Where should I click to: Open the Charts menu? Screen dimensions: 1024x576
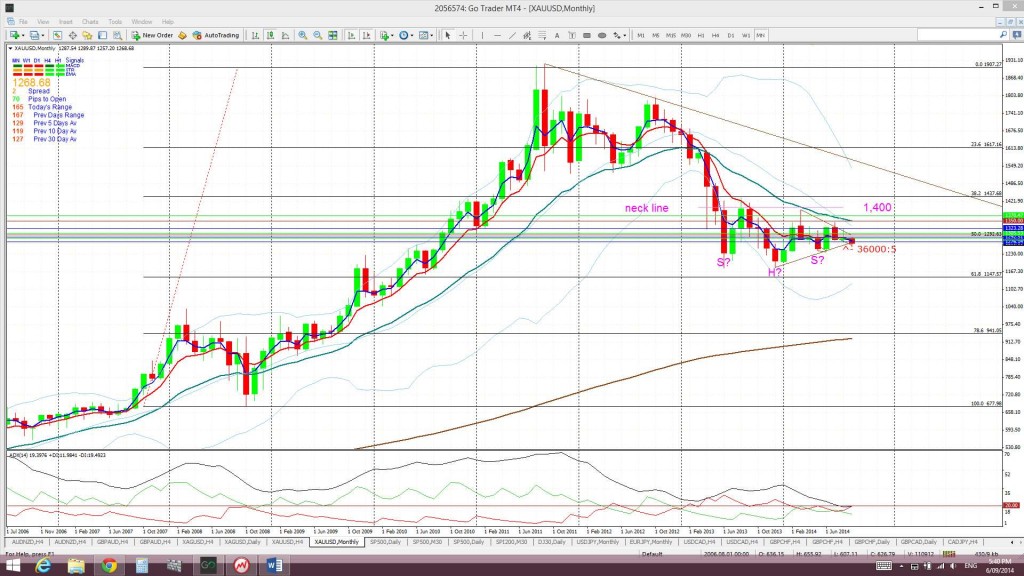point(90,20)
